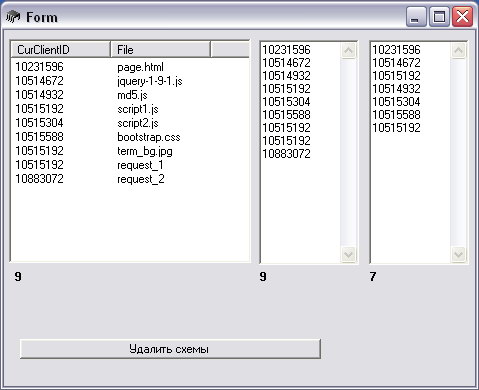This screenshot has height=390, width=479.
Task: Click the middle list's vertical scrollbar track
Action: (x=348, y=153)
